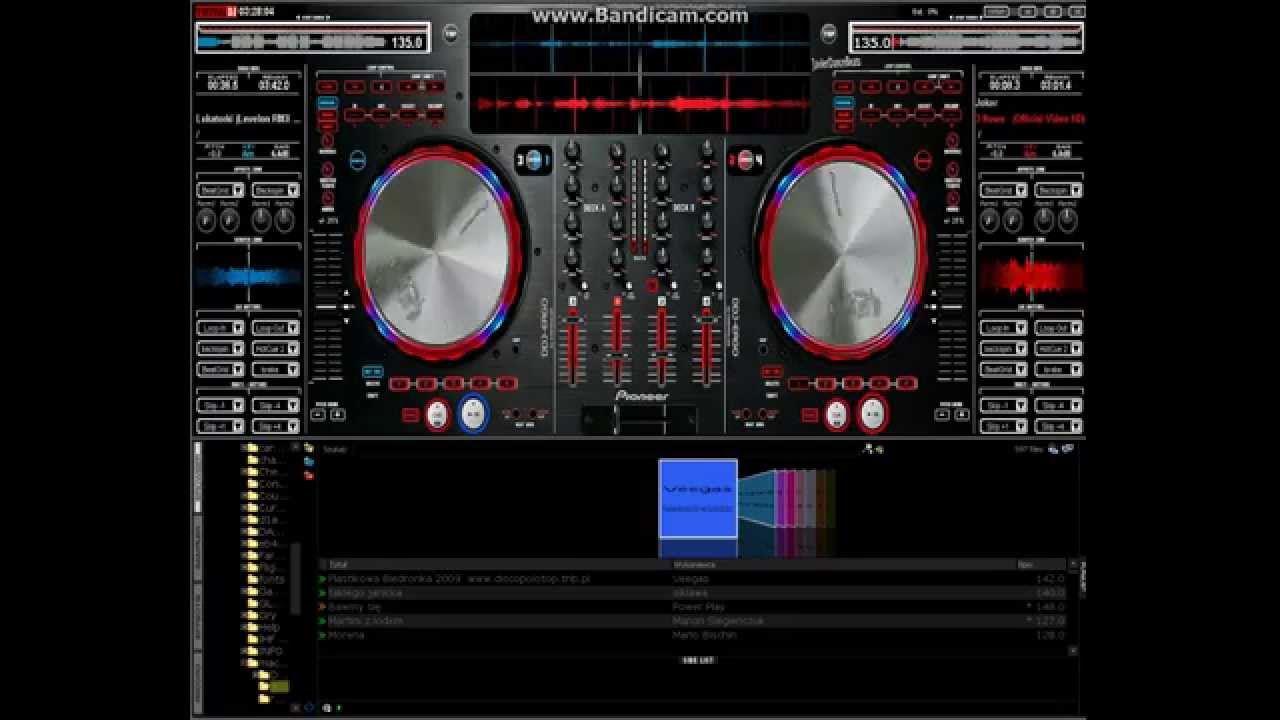Open the Config button at top right
This screenshot has width=1280, height=720.
(x=996, y=12)
